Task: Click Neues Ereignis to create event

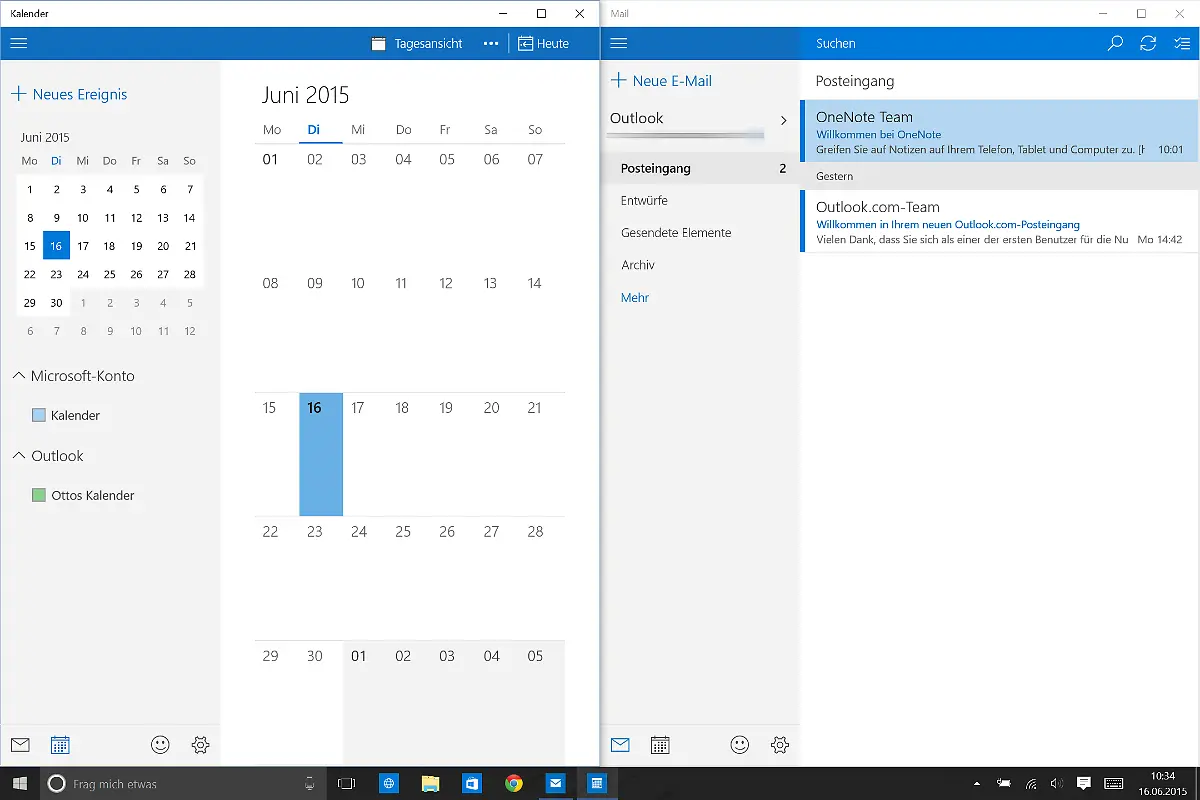Action: [x=70, y=94]
